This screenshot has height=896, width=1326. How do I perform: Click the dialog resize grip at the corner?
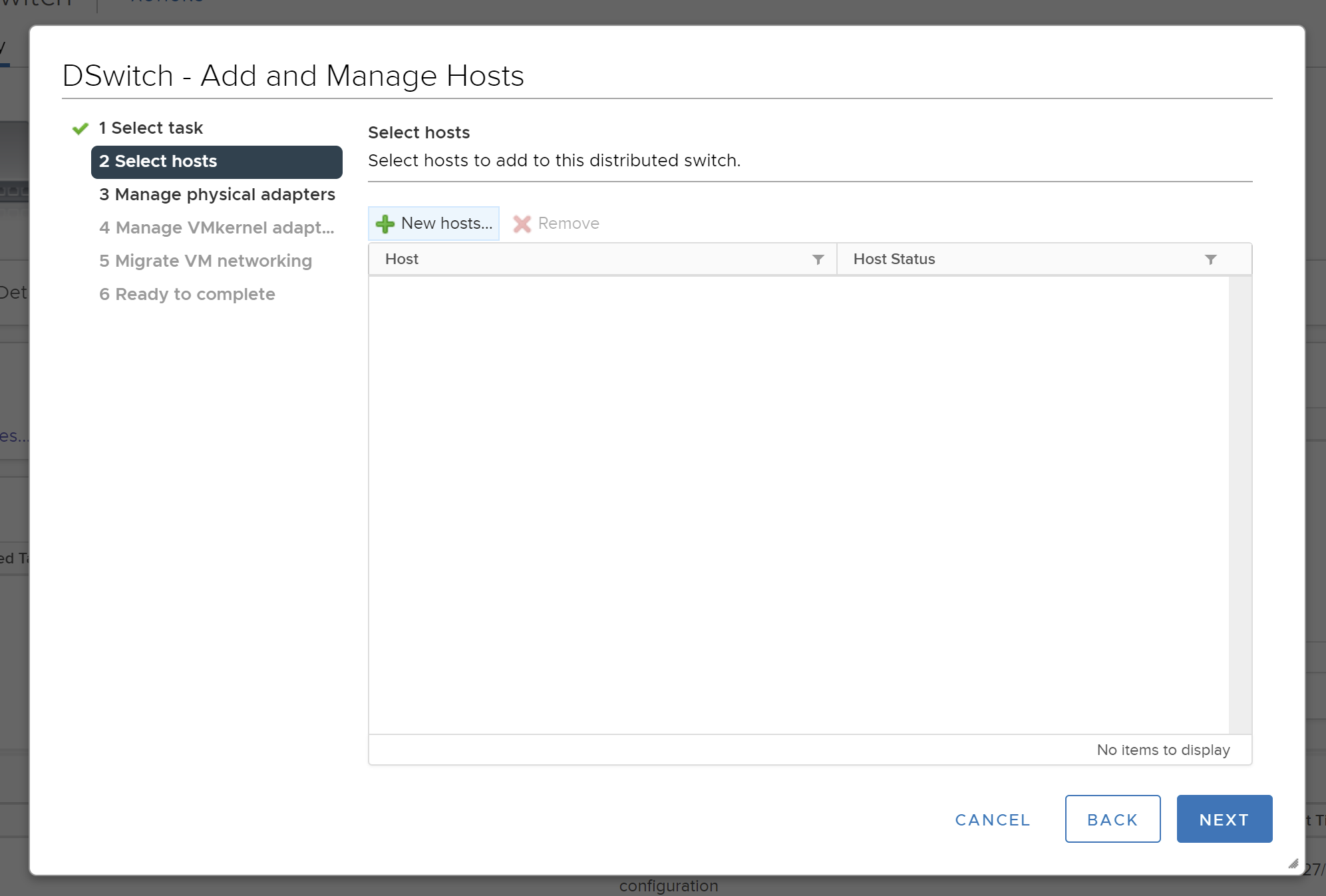(x=1293, y=863)
